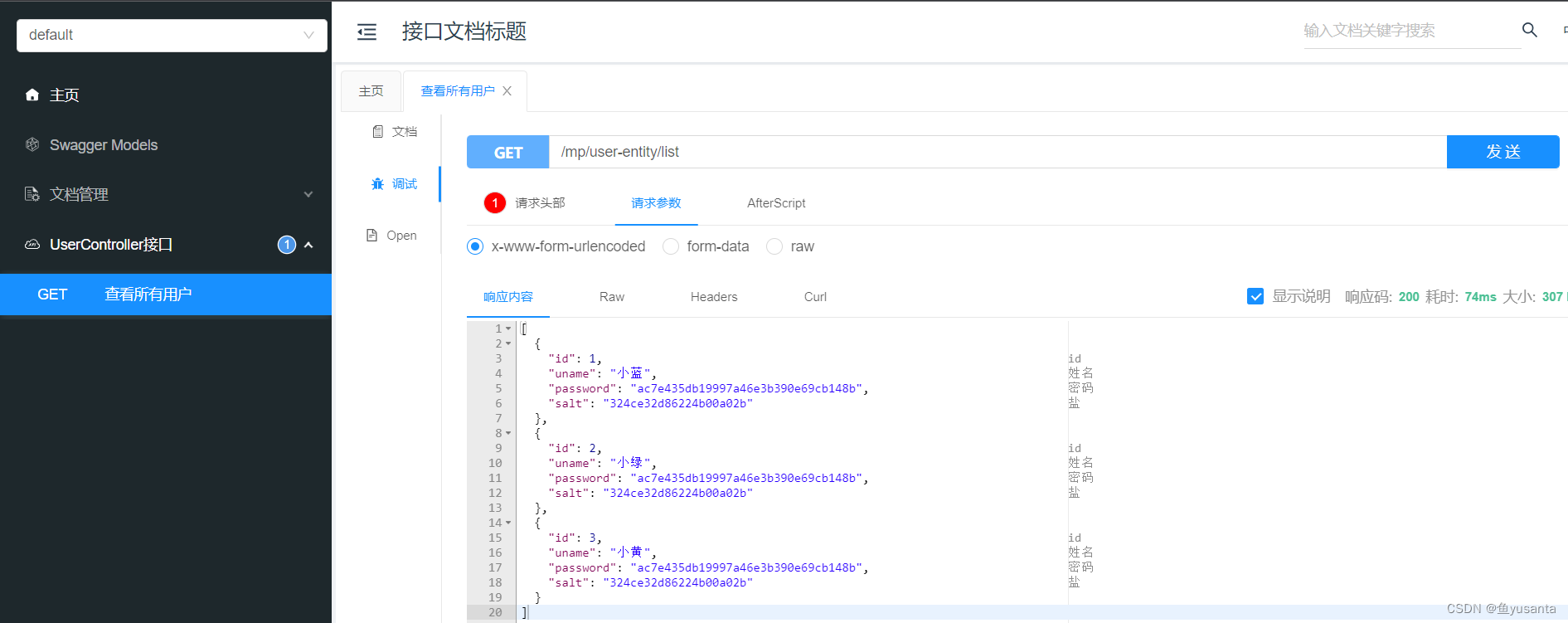Fold JSON object at line 8

pyautogui.click(x=508, y=433)
